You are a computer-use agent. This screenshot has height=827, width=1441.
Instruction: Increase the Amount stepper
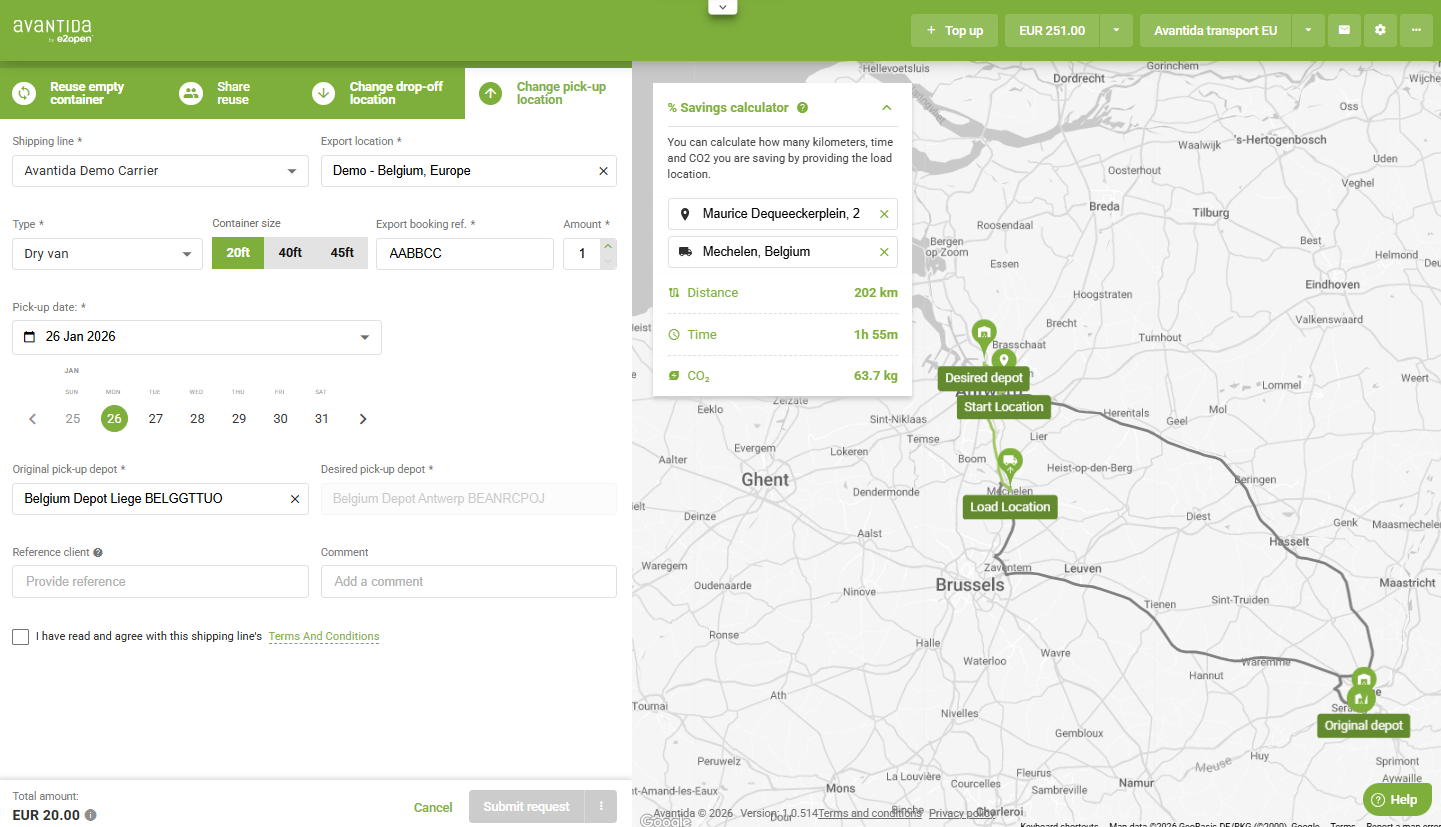tap(608, 246)
